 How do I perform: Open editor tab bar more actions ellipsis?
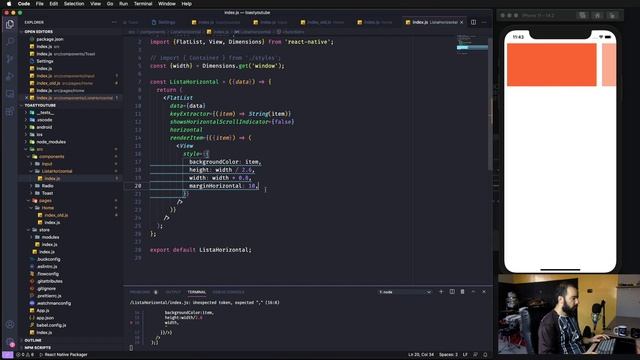[484, 22]
